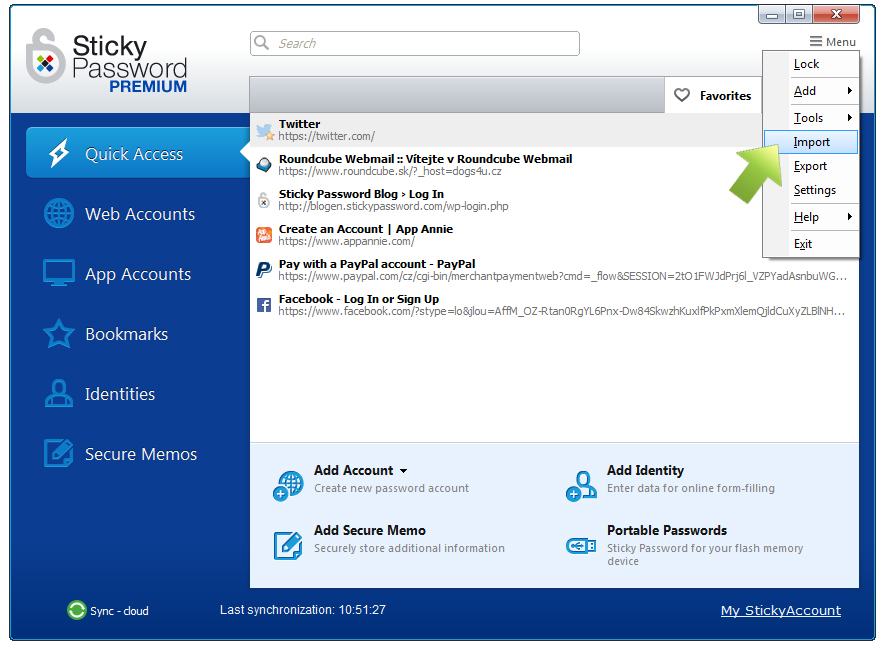The image size is (883, 654).
Task: Click the App Accounts monitor icon
Action: pyautogui.click(x=59, y=273)
